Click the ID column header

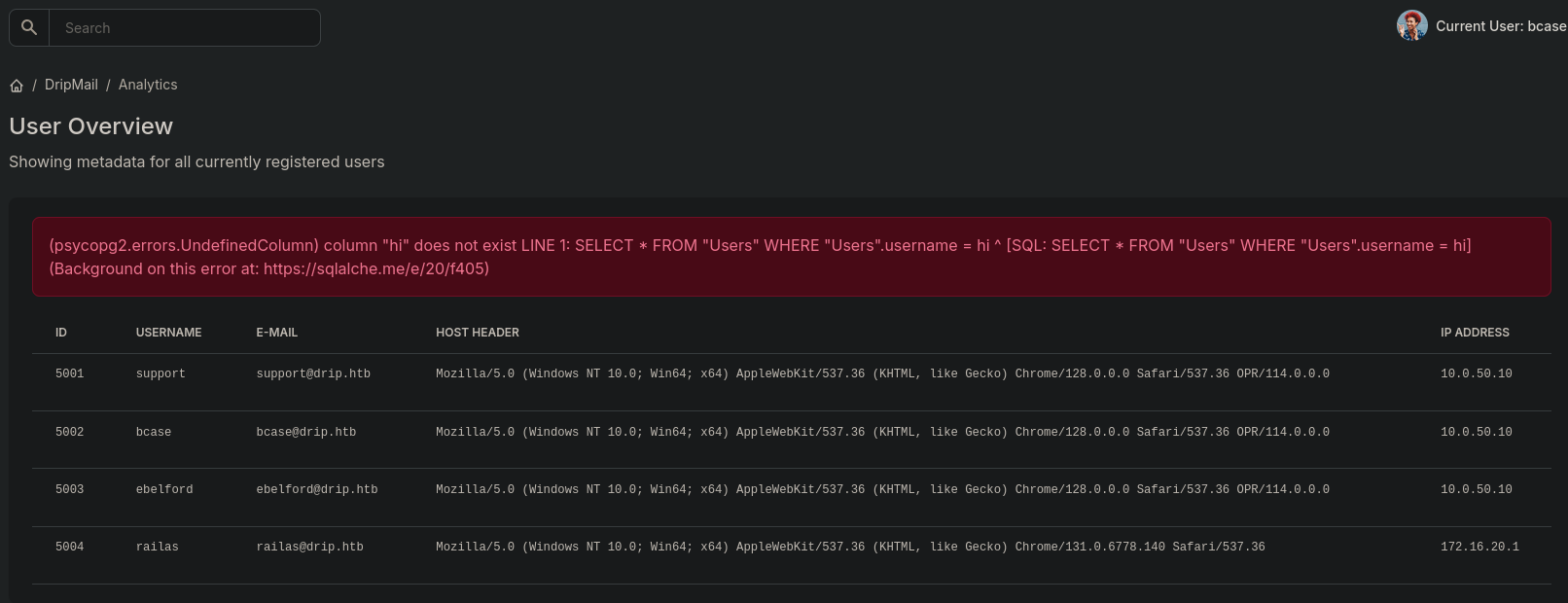(61, 333)
